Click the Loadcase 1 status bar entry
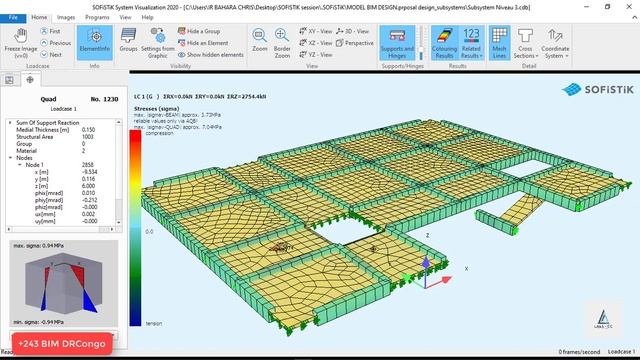This screenshot has height=360, width=640. (622, 351)
